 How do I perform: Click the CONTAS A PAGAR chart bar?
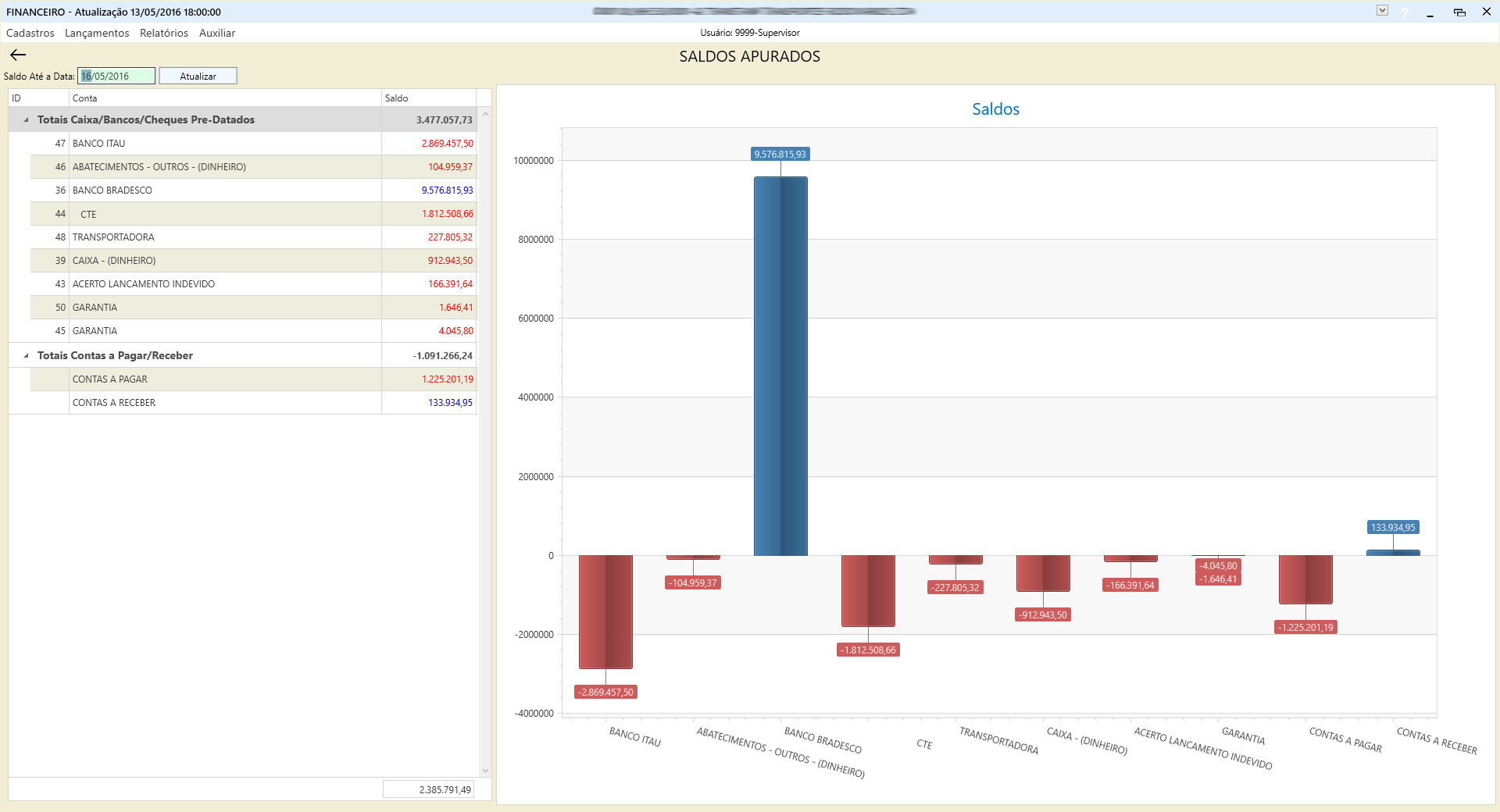point(1305,579)
